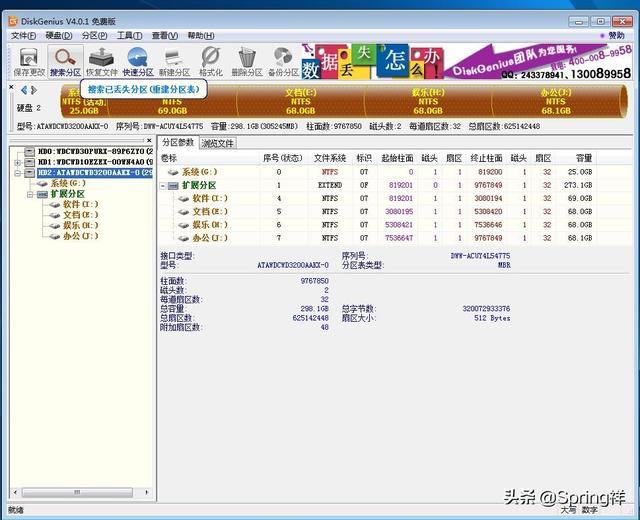This screenshot has width=640, height=520.
Task: Open the 文件(F) menu
Action: tap(23, 36)
